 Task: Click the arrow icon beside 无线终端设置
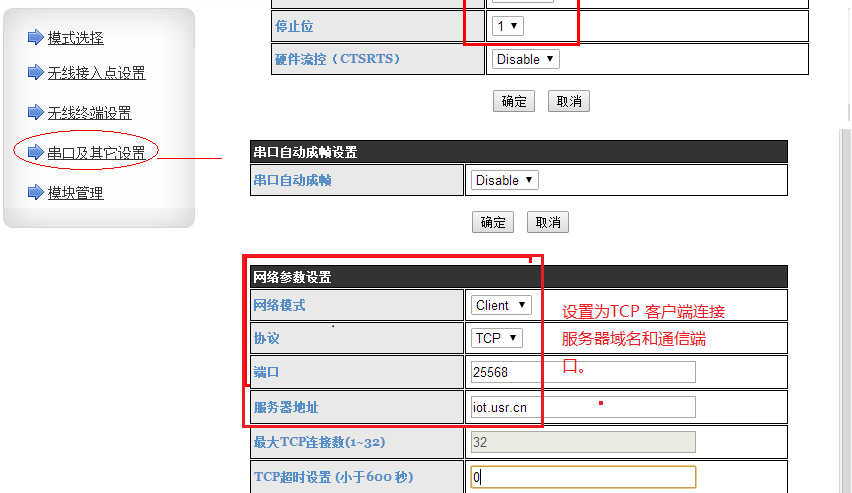tap(36, 113)
